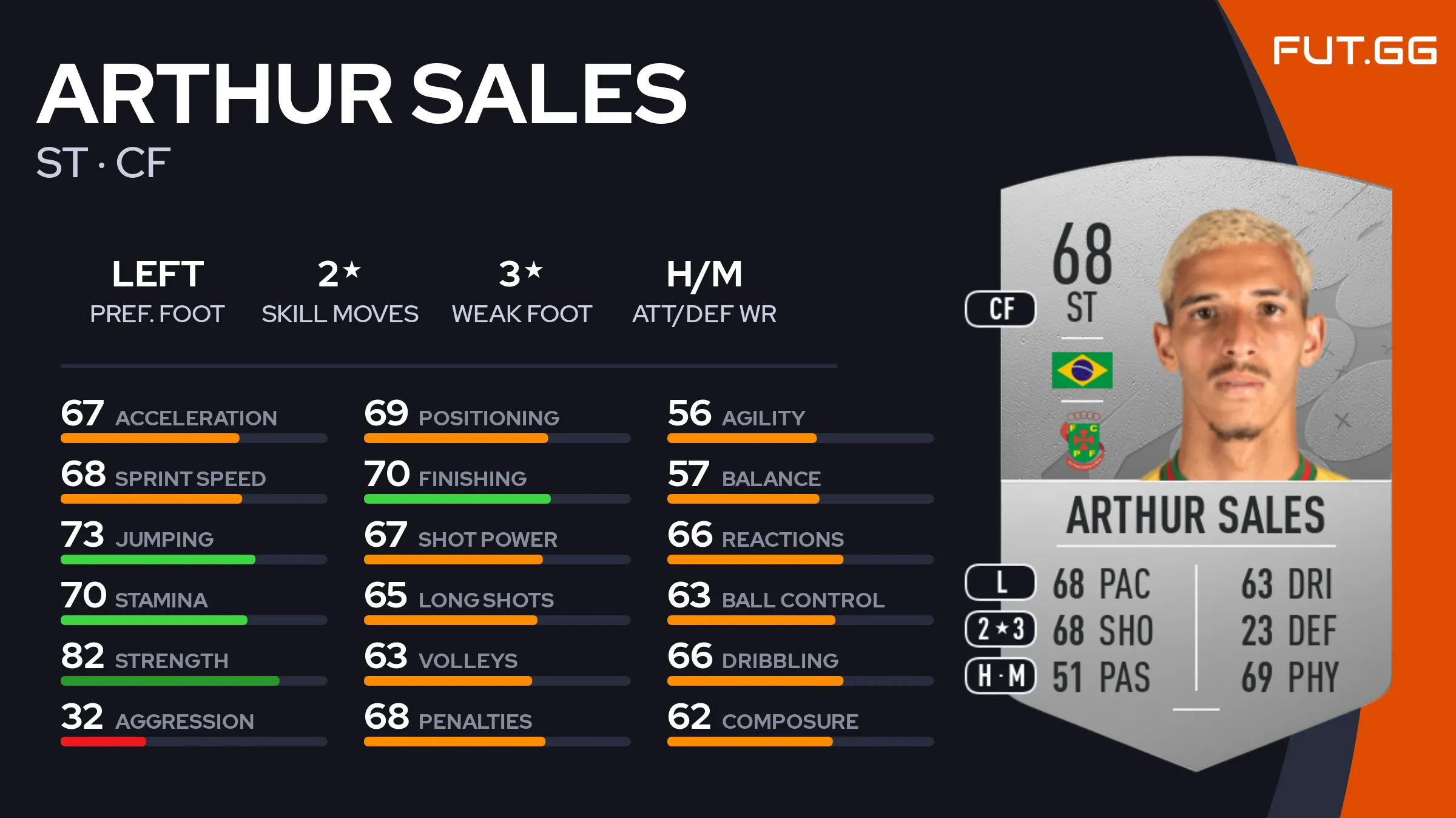Image resolution: width=1456 pixels, height=818 pixels.
Task: Click the H/M work rate value
Action: pos(704,274)
